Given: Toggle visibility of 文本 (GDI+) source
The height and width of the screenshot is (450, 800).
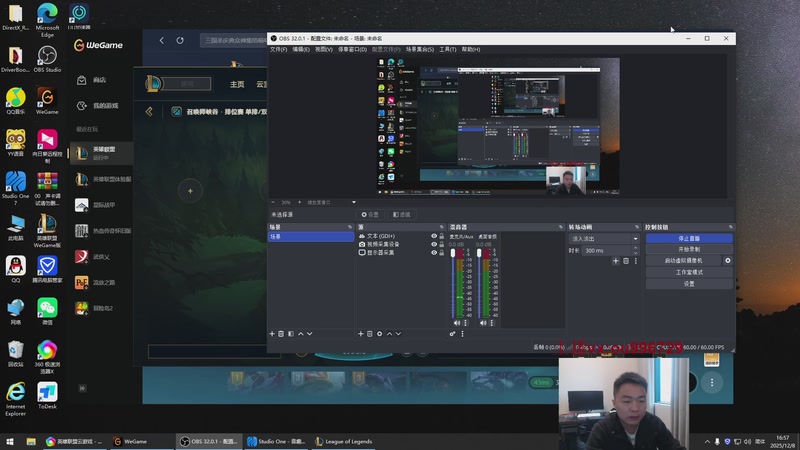Looking at the screenshot, I should [x=434, y=236].
